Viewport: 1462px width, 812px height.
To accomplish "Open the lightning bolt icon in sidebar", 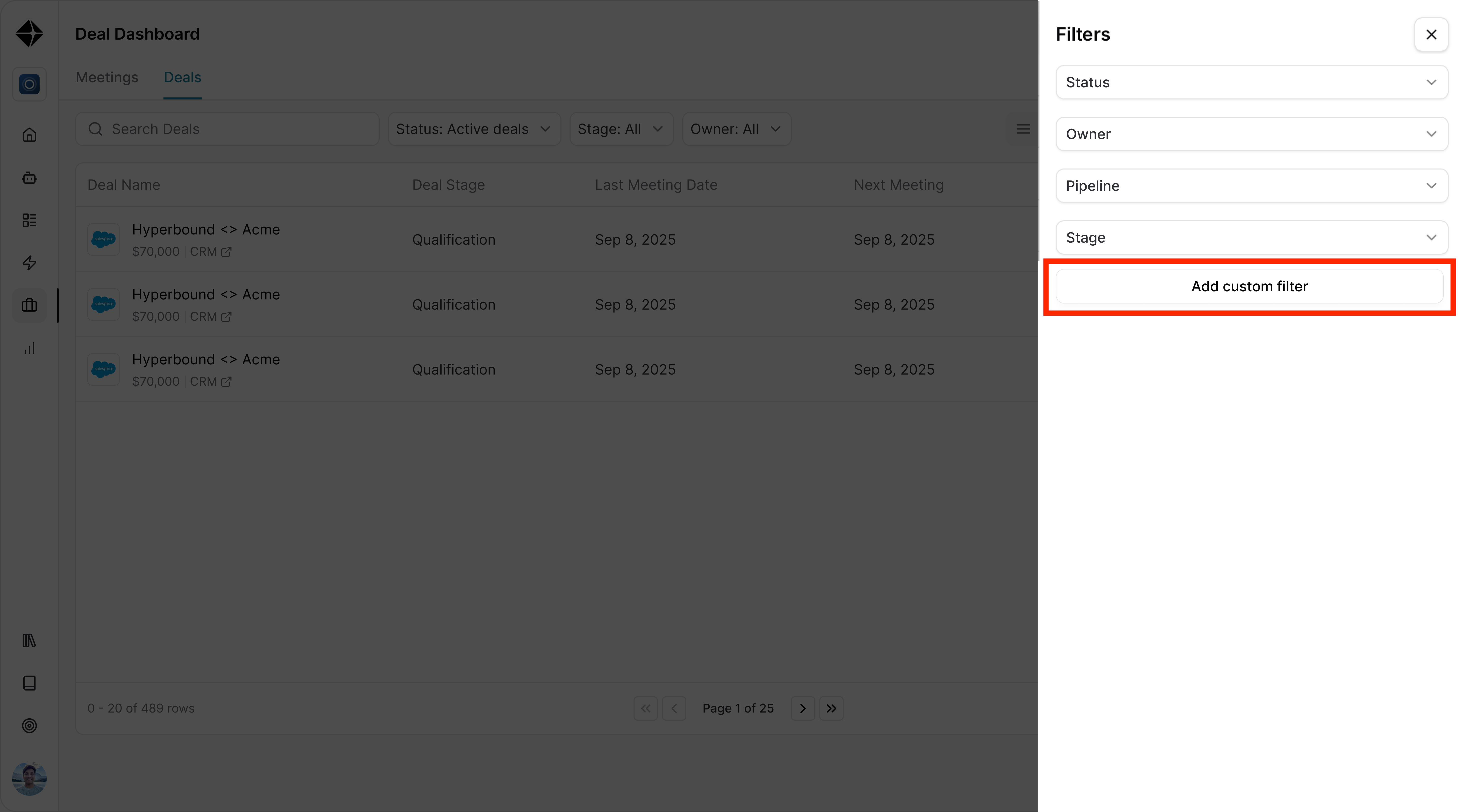I will (x=29, y=263).
